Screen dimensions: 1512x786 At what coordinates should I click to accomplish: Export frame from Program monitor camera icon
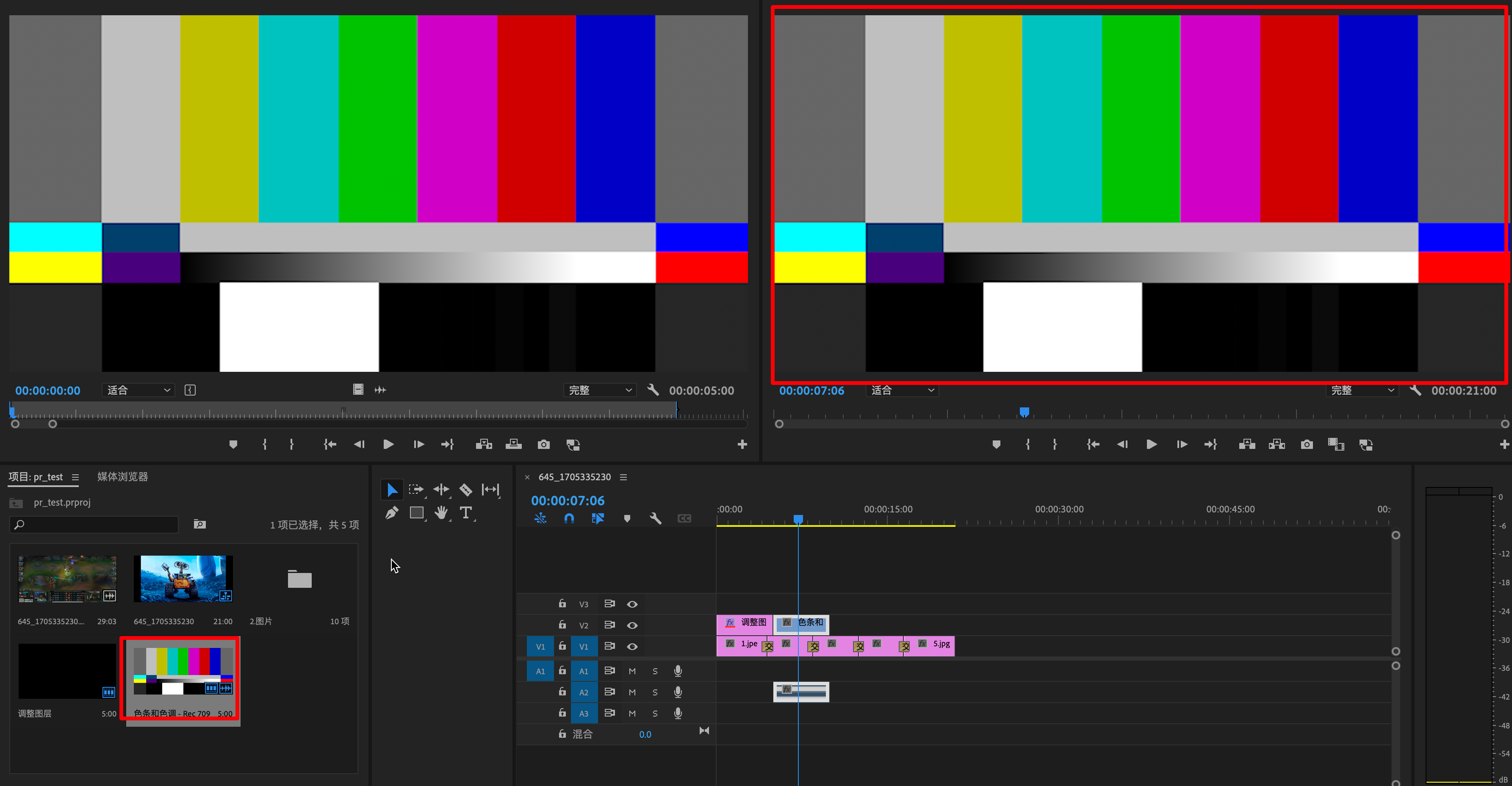[1307, 444]
